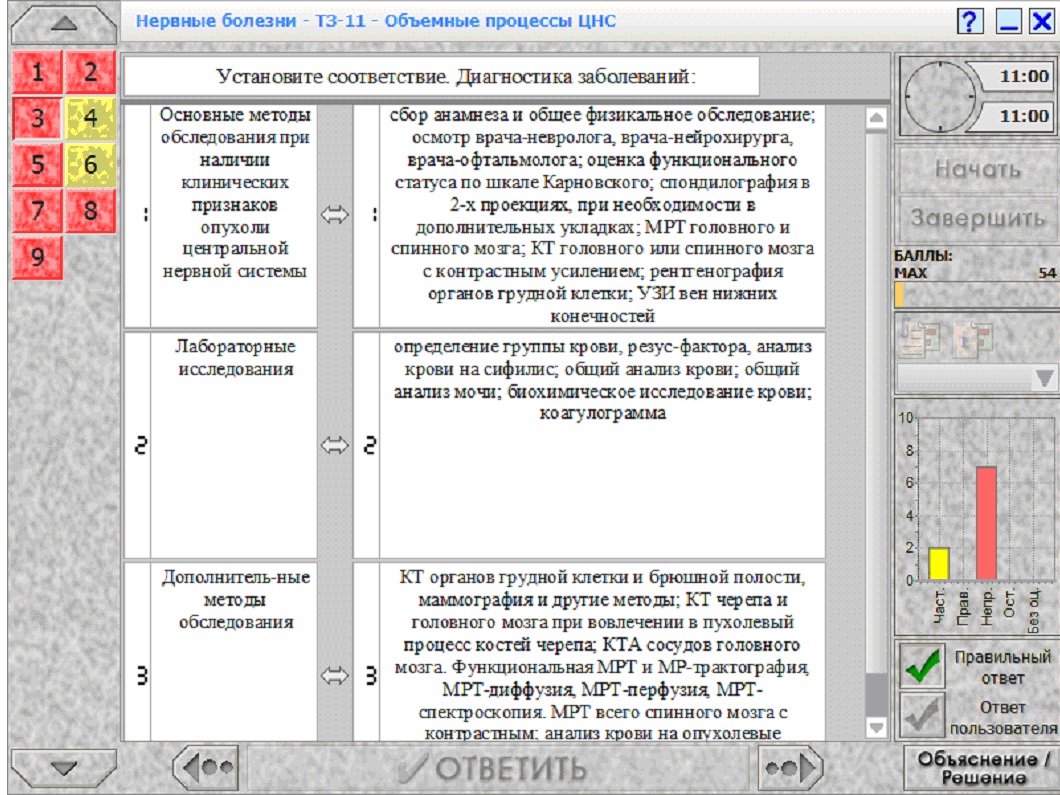Show the Ответ пользователя checkmark
Image resolution: width=1060 pixels, height=795 pixels.
923,716
